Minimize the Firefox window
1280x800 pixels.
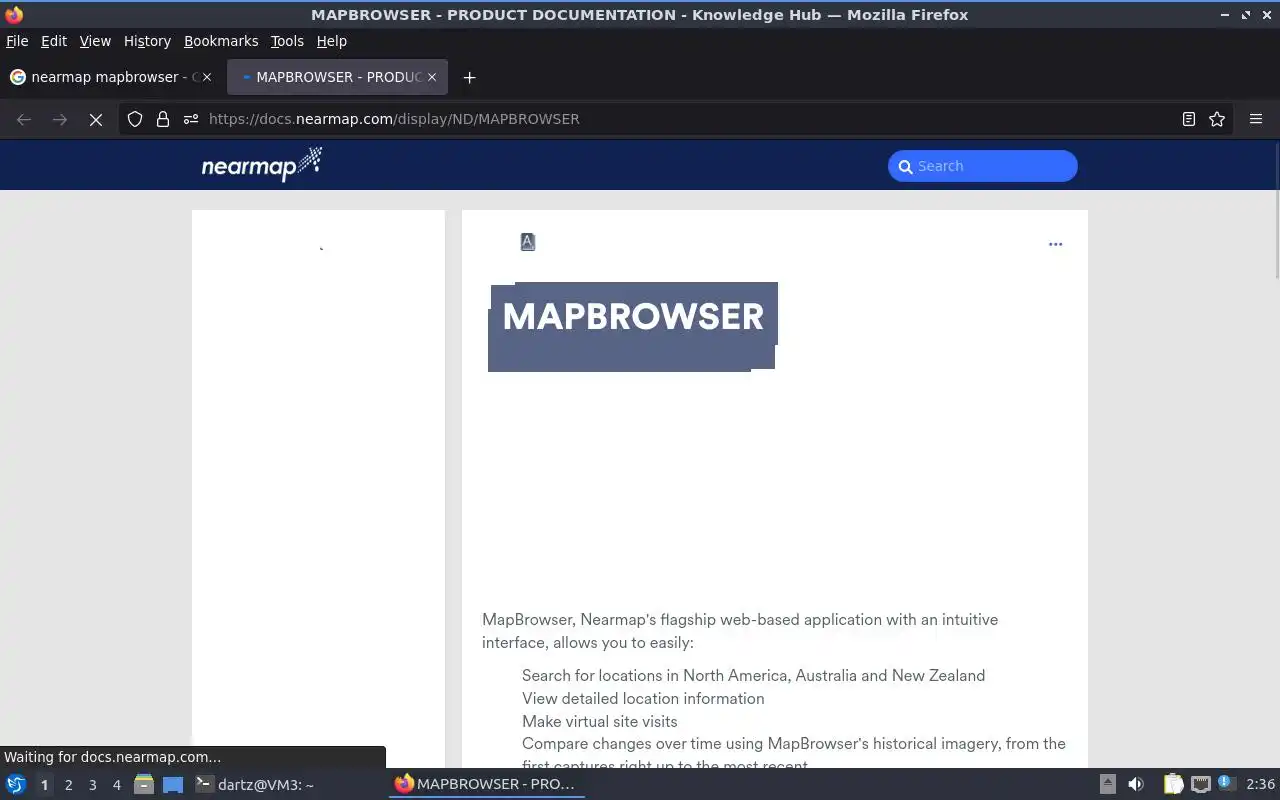pyautogui.click(x=1225, y=15)
